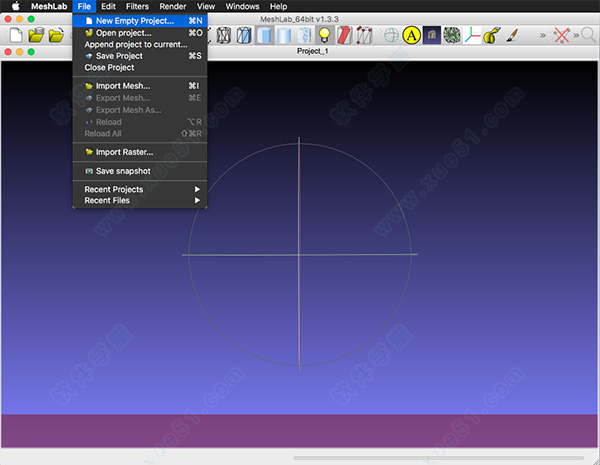Choose Import Raster... menu entry
600x465 pixels.
[140, 152]
